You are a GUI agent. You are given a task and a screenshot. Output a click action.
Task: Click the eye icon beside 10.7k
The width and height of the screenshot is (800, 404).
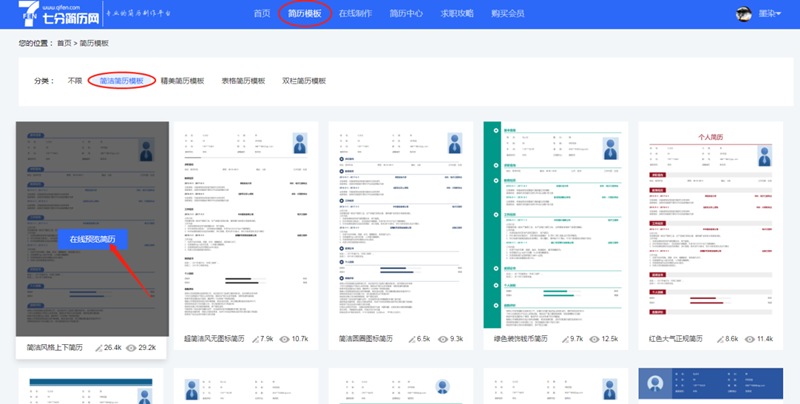[285, 339]
